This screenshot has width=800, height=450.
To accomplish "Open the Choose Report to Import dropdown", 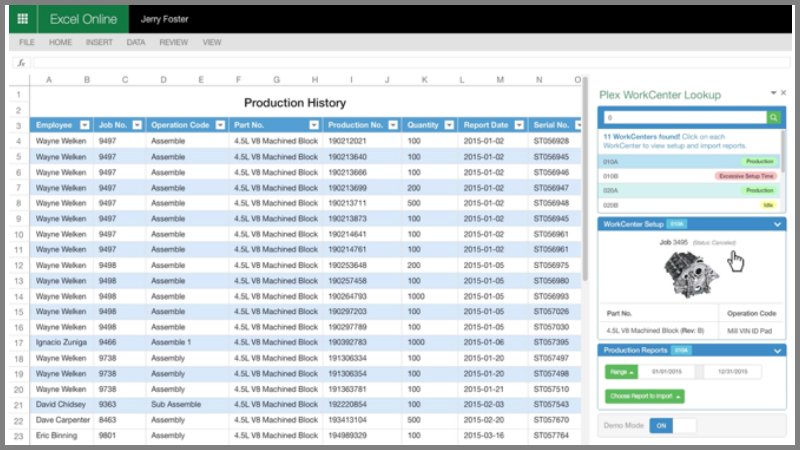I will (x=644, y=396).
